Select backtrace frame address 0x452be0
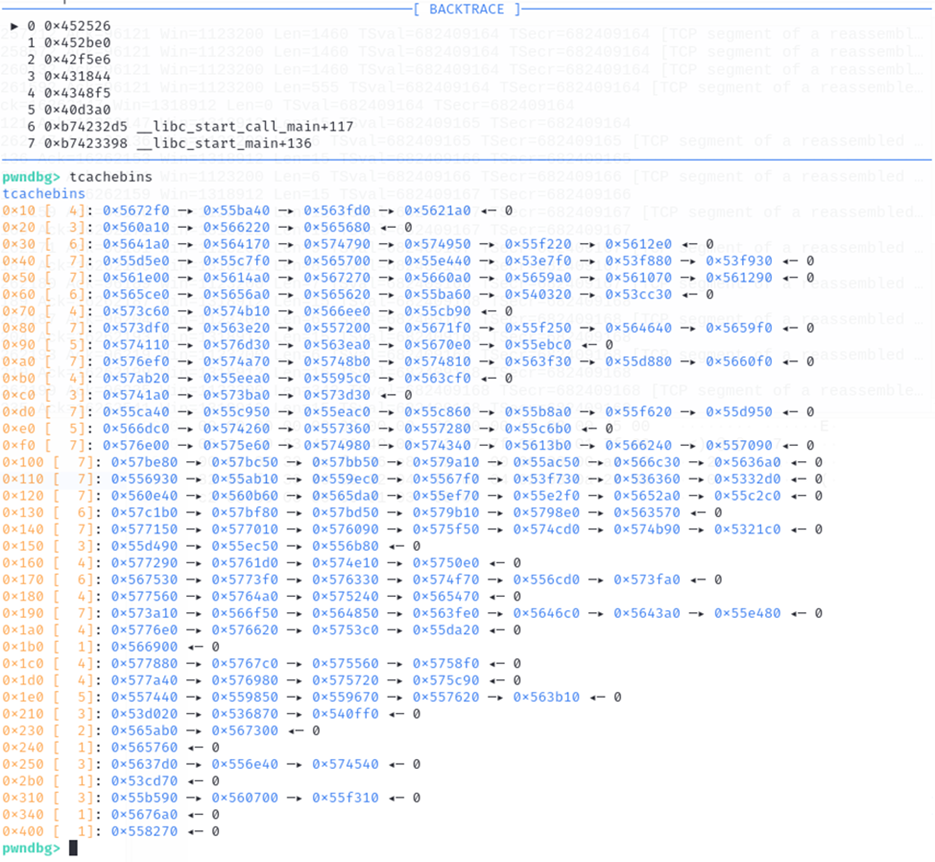 pos(78,43)
